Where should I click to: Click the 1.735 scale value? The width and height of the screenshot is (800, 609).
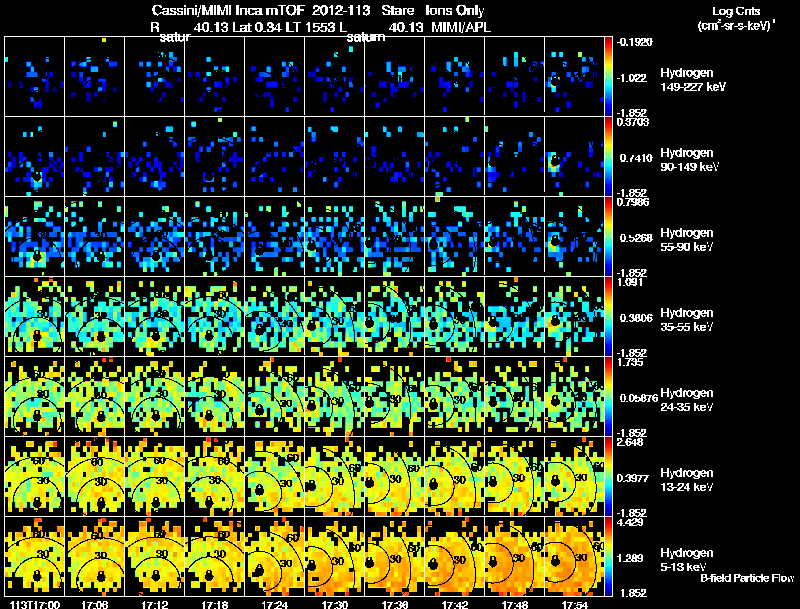point(630,362)
